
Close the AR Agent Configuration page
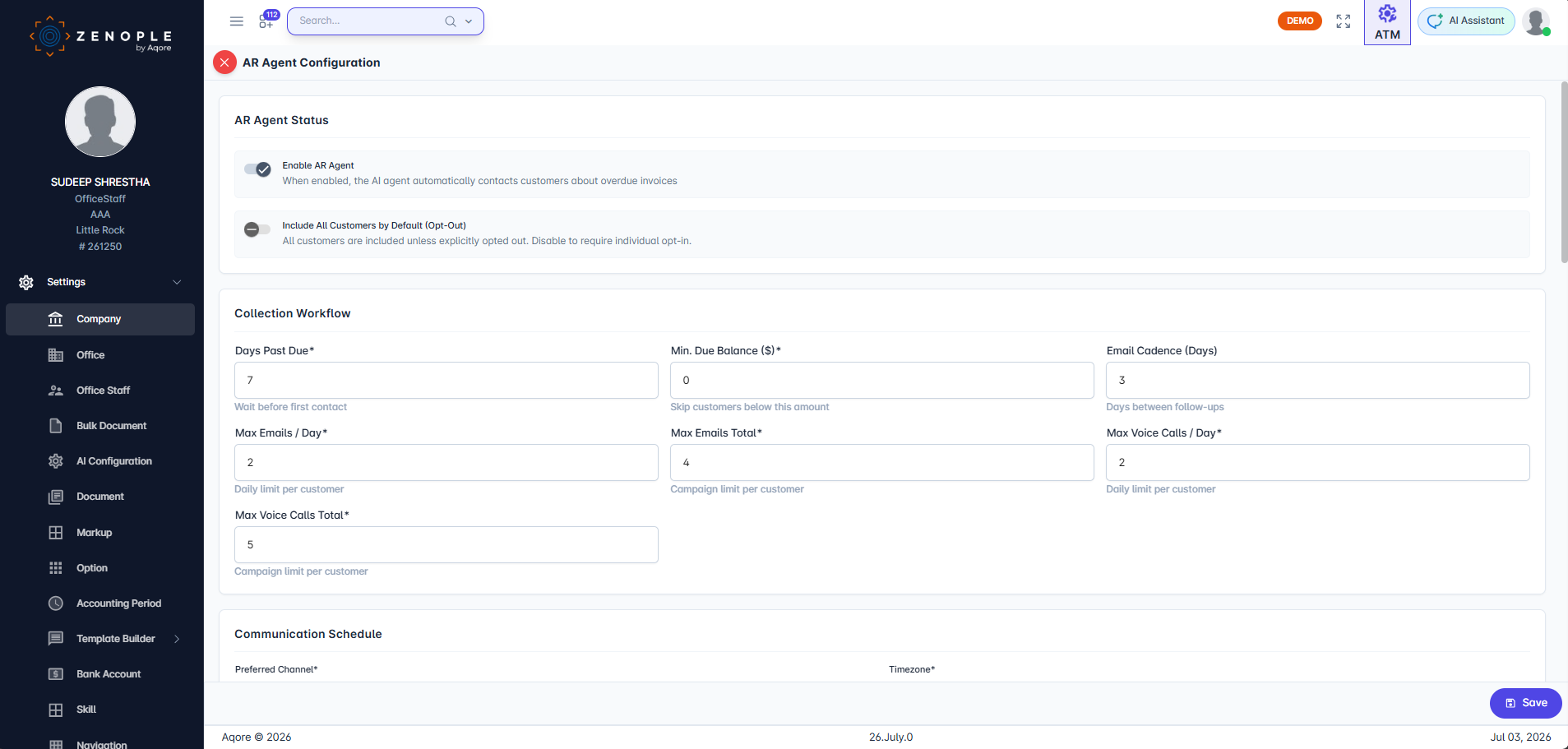[224, 62]
